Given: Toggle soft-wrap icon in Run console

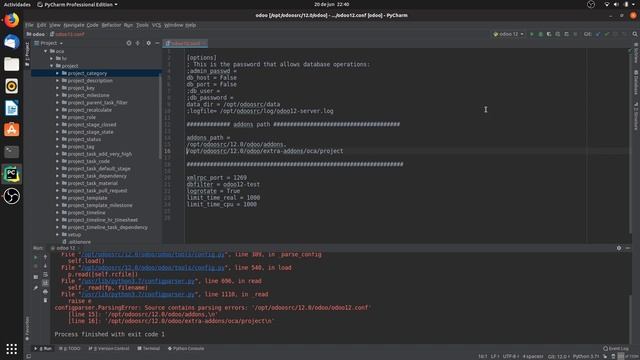Looking at the screenshot, I should point(45,274).
